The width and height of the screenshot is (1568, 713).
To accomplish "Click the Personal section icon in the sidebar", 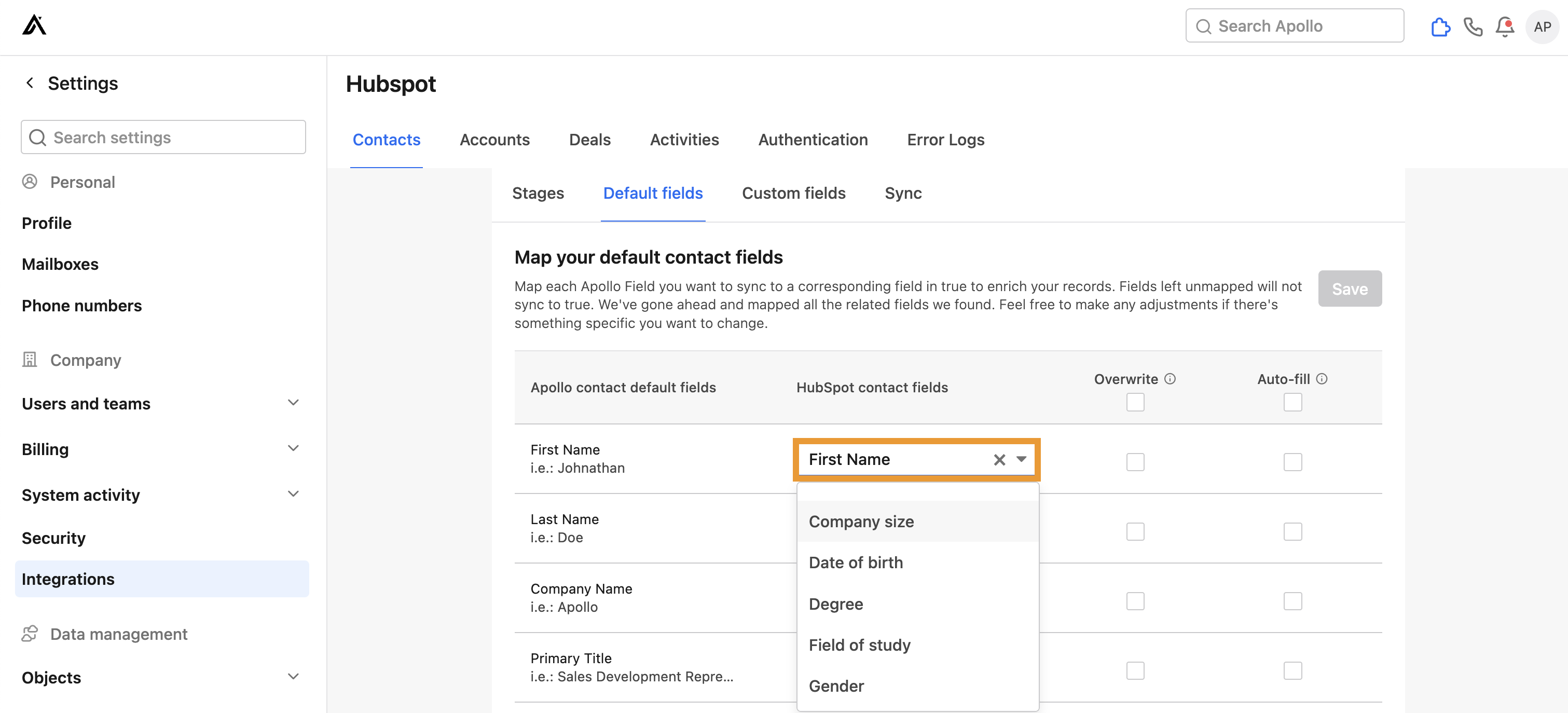I will tap(30, 182).
